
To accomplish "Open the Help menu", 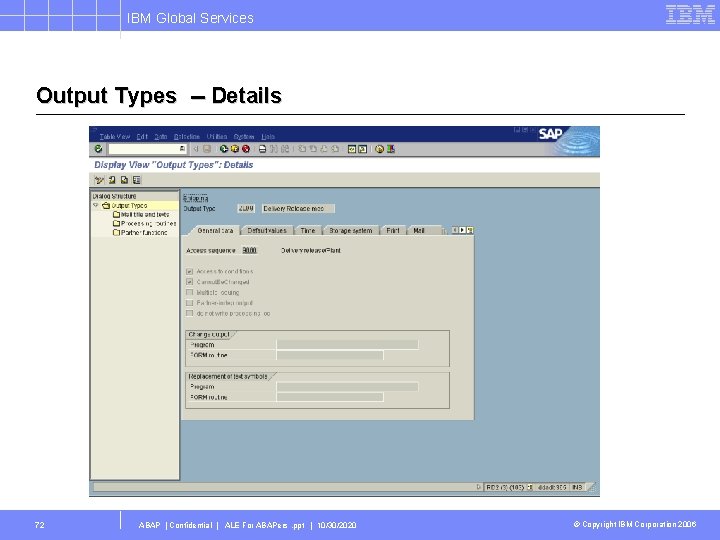I will pyautogui.click(x=268, y=136).
